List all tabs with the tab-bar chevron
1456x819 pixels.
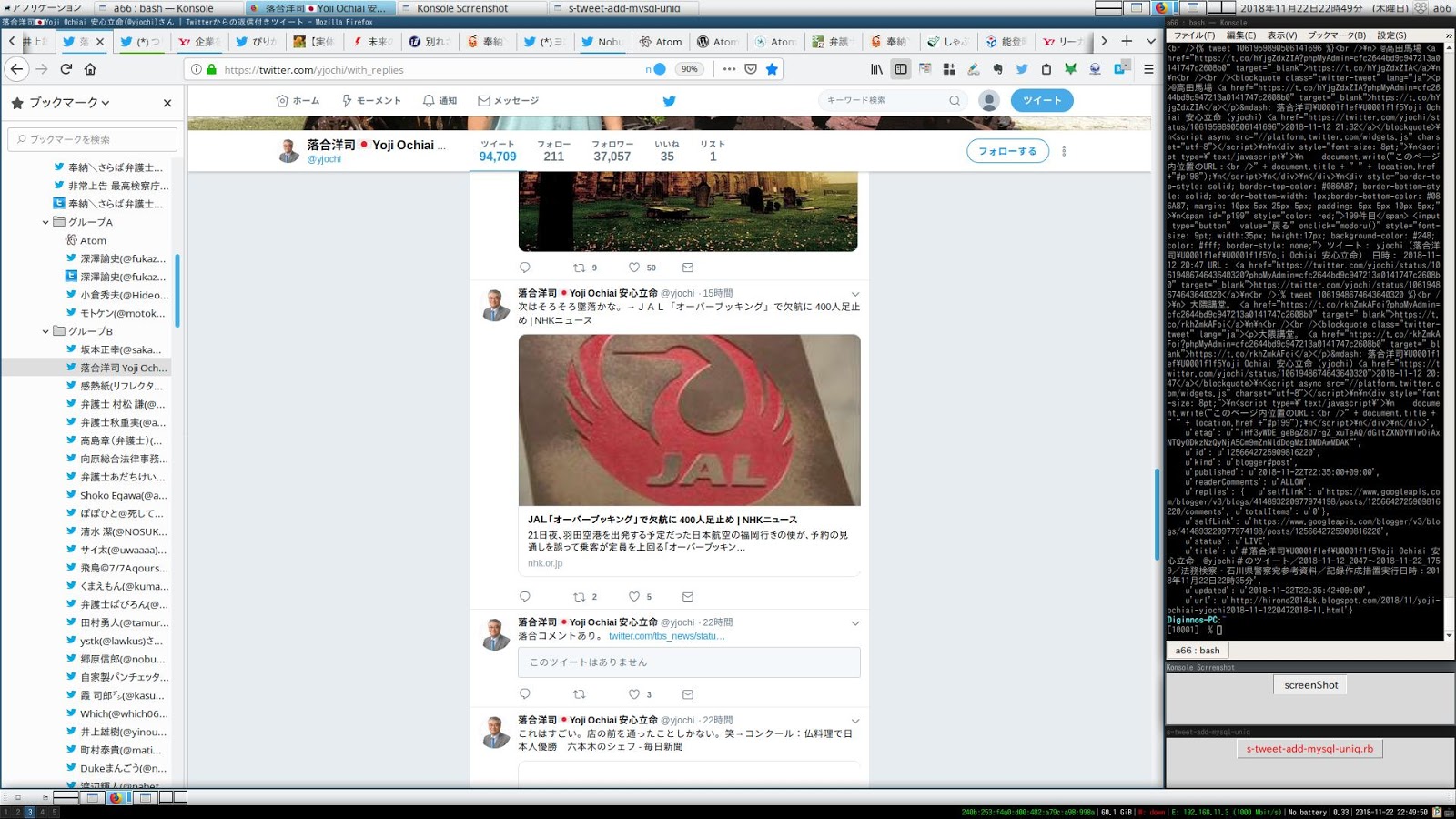[x=1150, y=41]
